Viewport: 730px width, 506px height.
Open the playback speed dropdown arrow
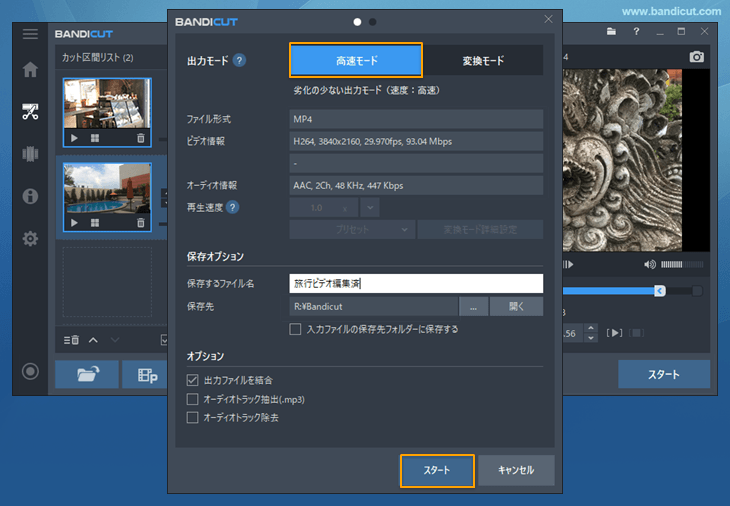point(370,208)
